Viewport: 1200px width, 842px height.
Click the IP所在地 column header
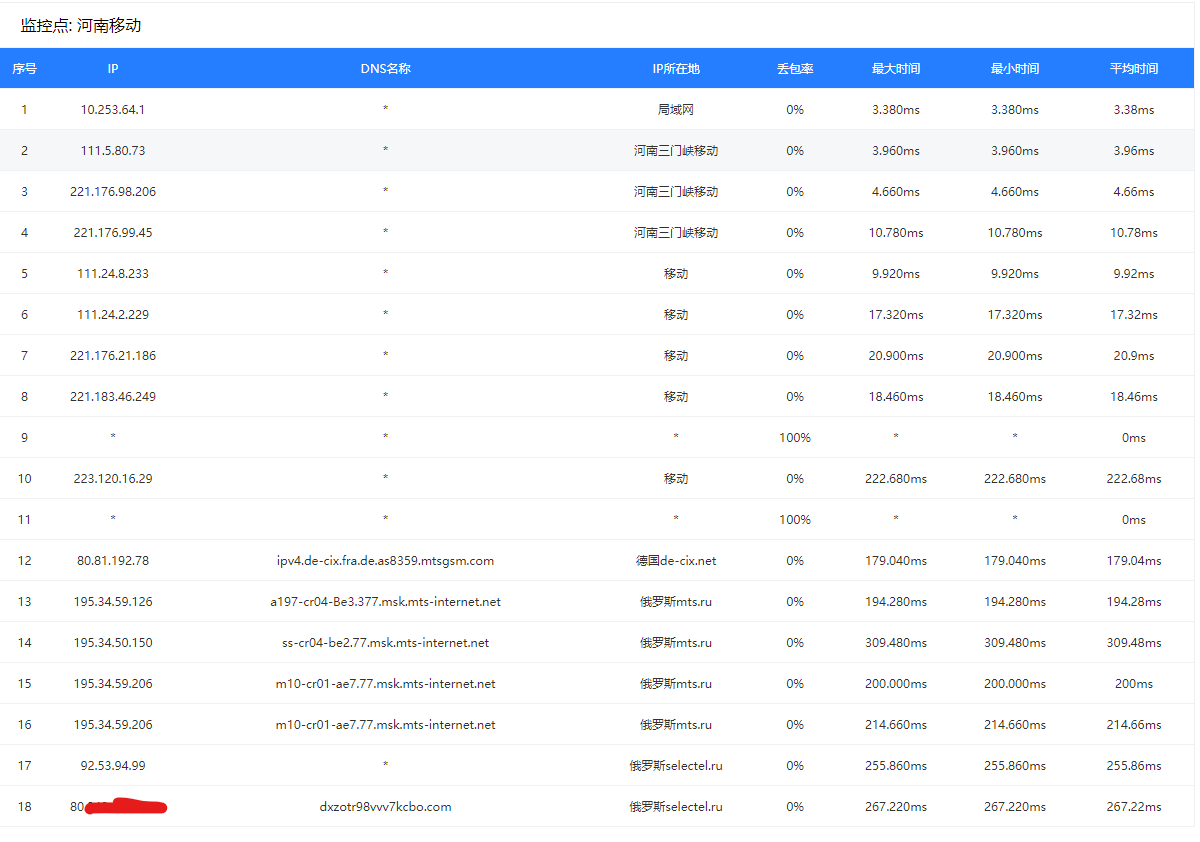tap(676, 69)
